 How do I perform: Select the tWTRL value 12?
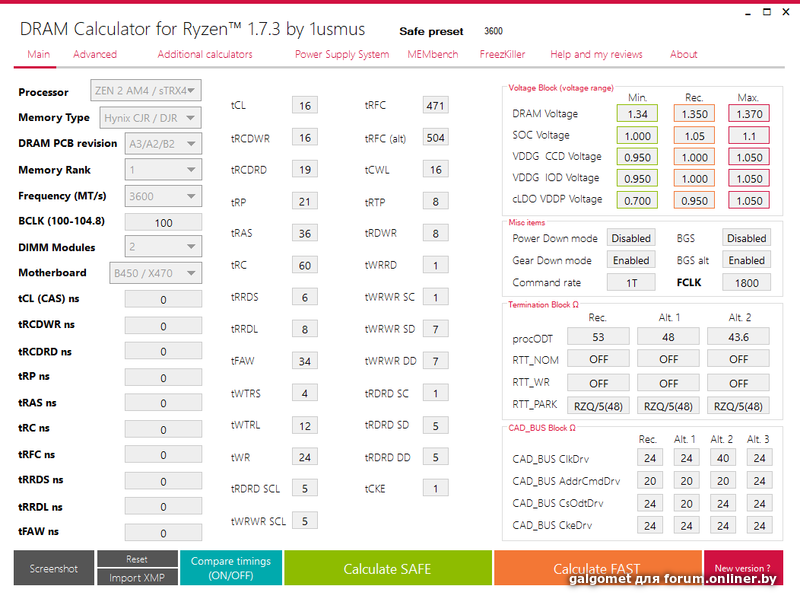[x=305, y=425]
